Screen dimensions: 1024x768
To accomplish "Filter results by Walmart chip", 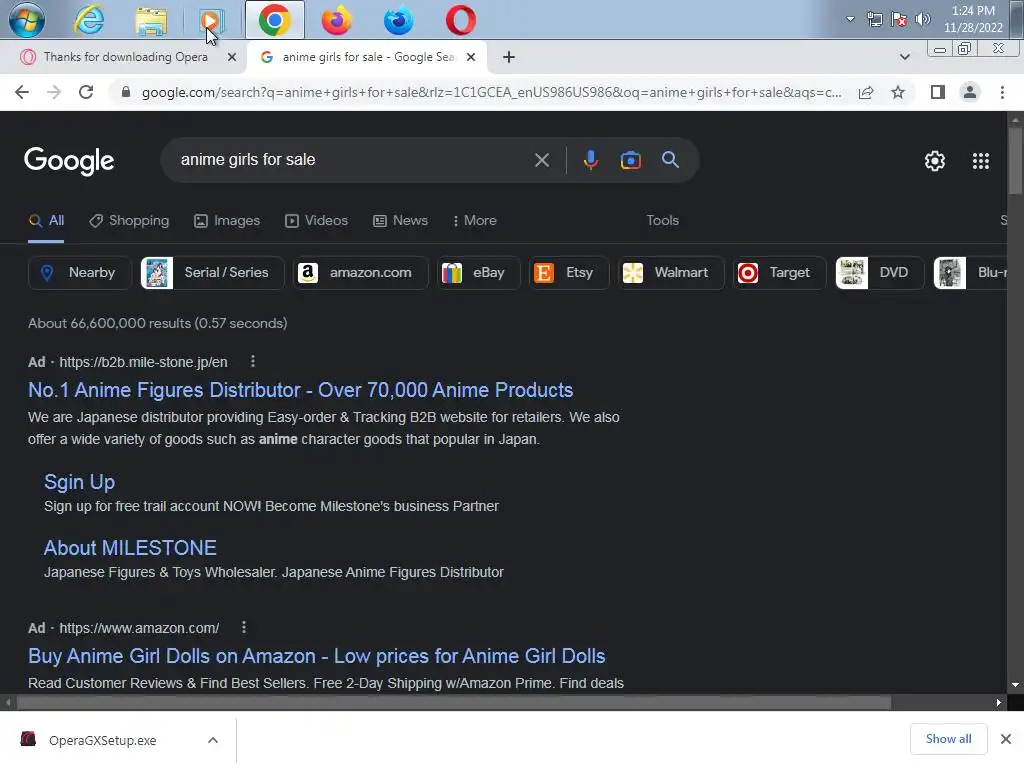I will tap(671, 272).
